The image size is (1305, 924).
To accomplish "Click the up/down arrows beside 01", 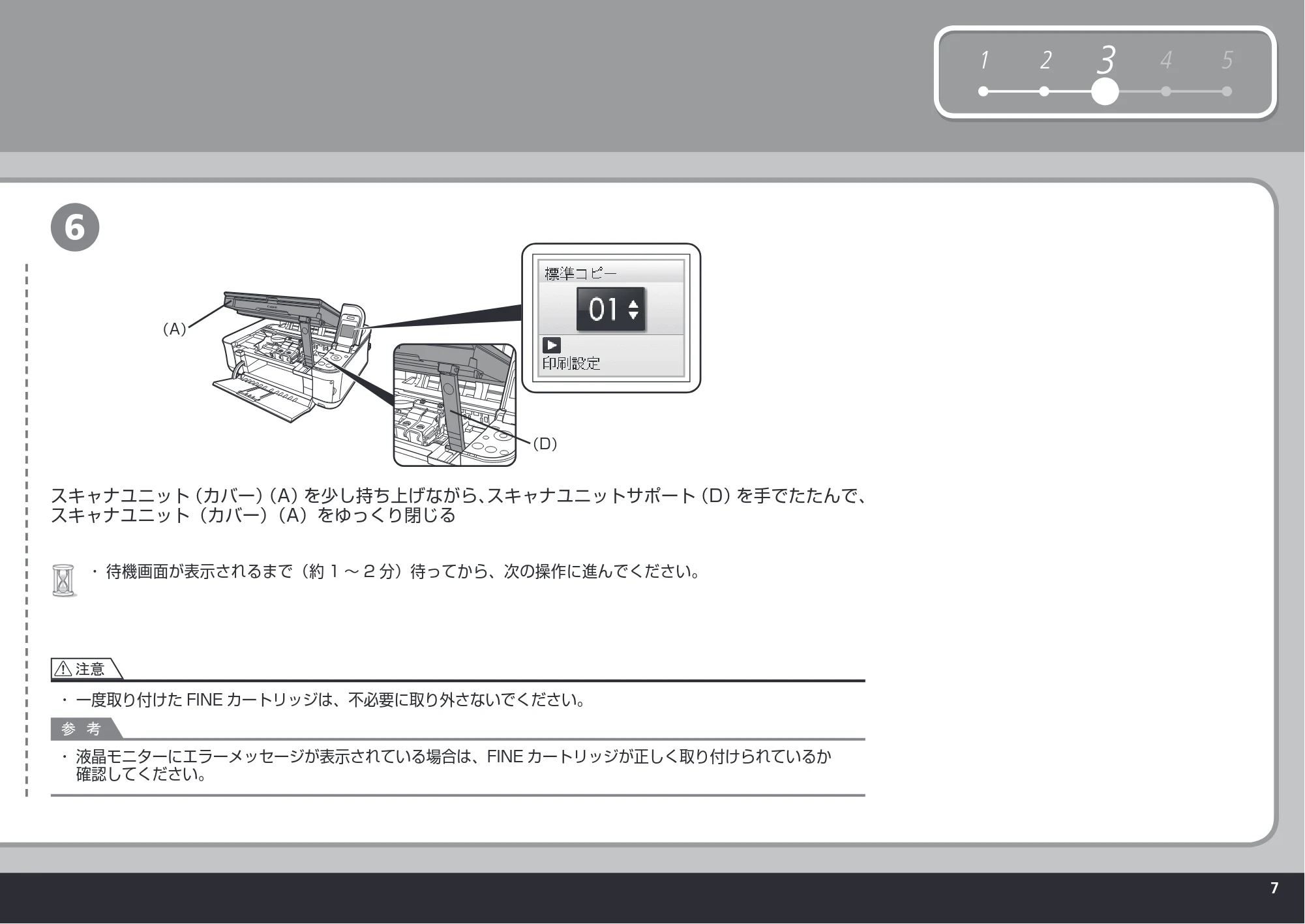I will [x=633, y=310].
